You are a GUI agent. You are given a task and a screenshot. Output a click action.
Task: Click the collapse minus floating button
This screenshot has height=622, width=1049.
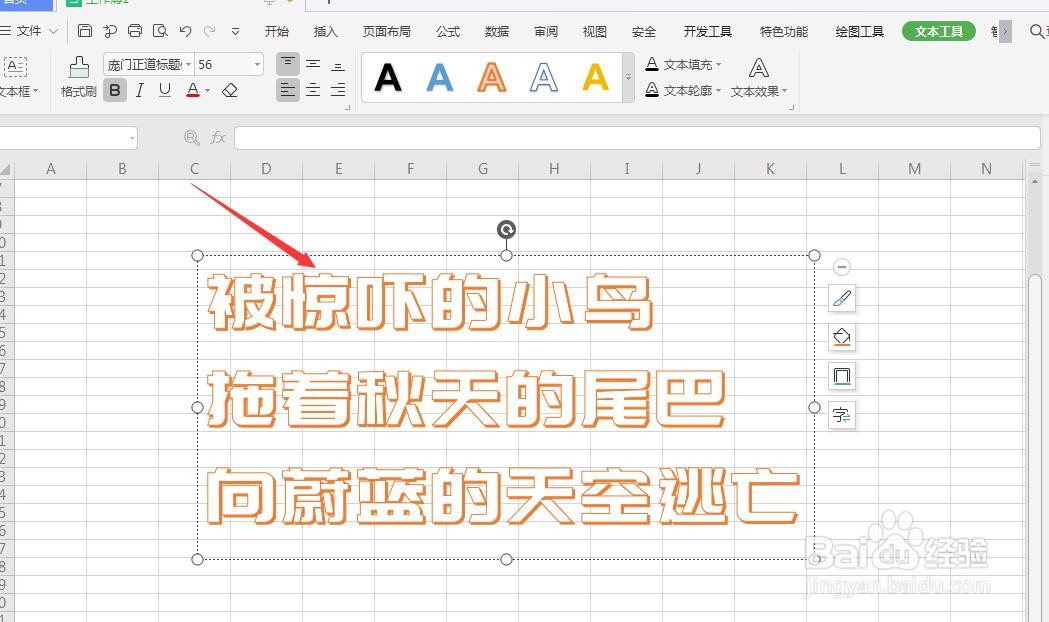click(842, 267)
